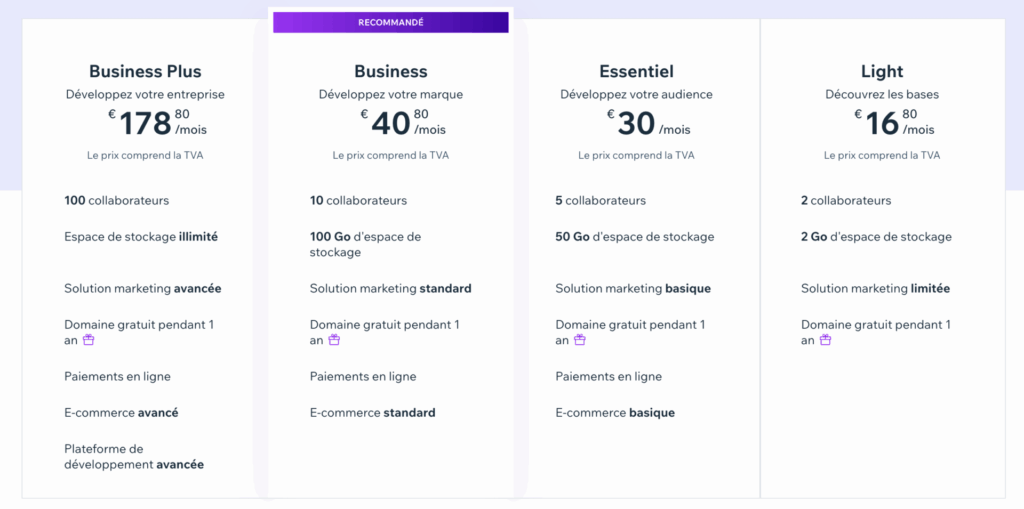Viewport: 1024px width, 509px height.
Task: Click the €16.80 monthly price
Action: [894, 123]
